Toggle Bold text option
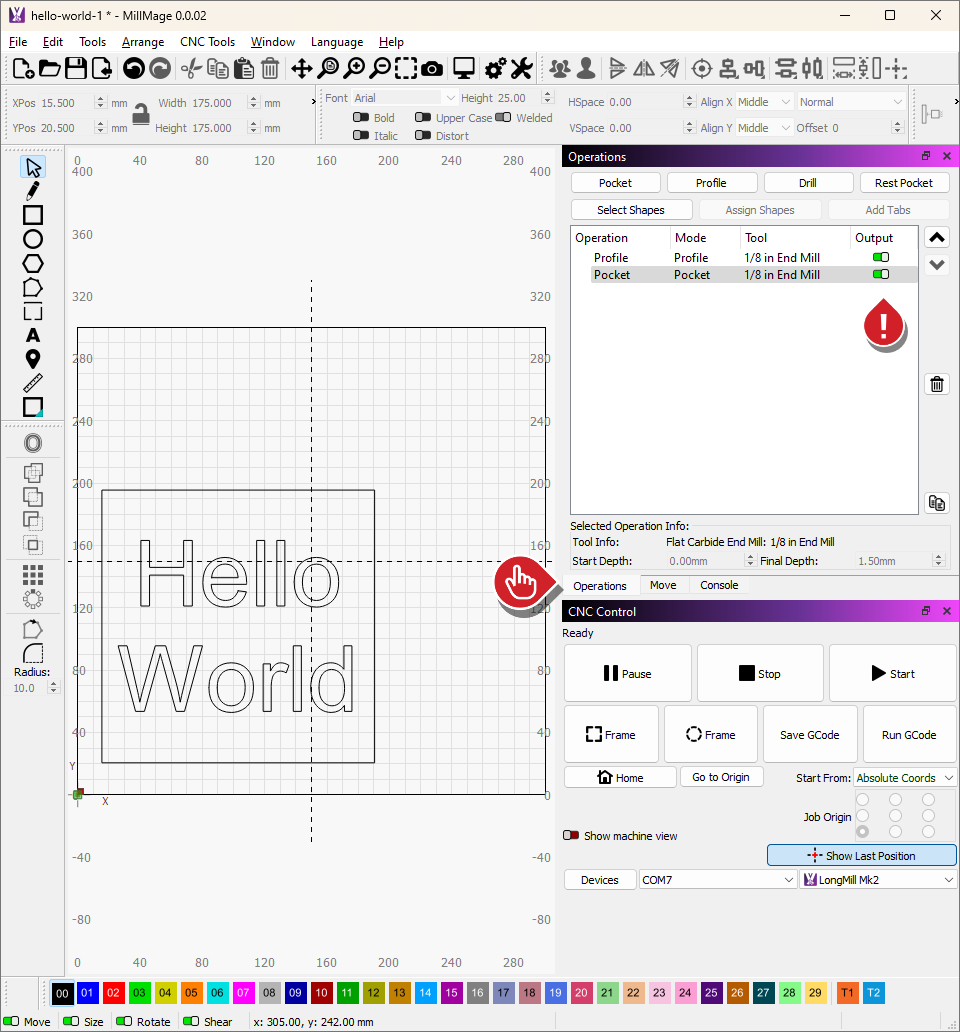The height and width of the screenshot is (1032, 960). click(361, 118)
